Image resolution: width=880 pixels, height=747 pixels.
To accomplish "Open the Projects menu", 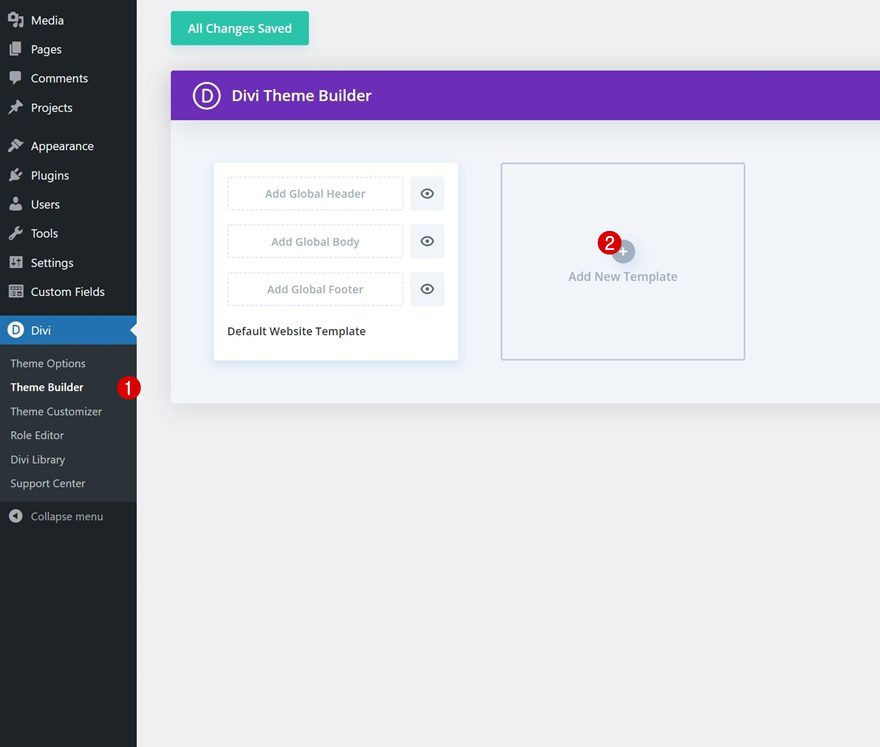I will click(x=52, y=107).
